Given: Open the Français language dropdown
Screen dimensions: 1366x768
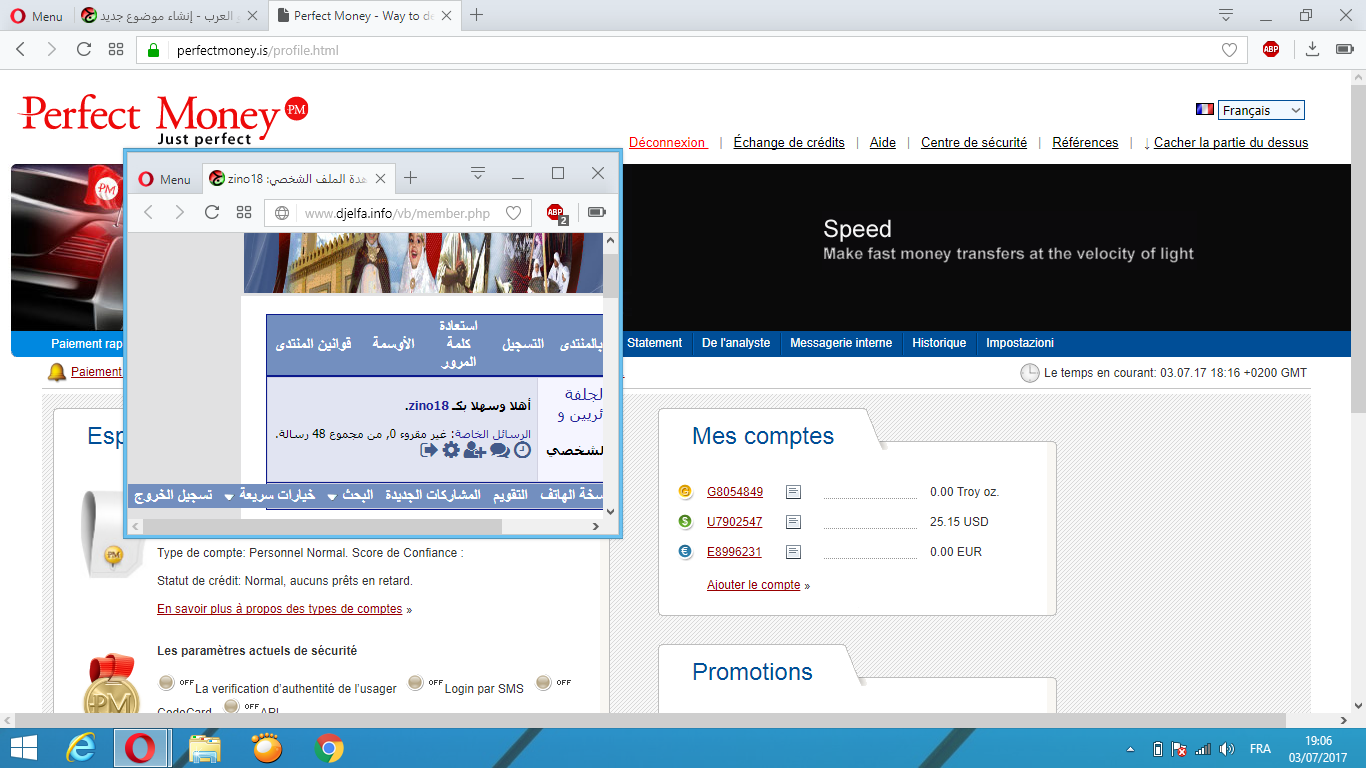Looking at the screenshot, I should point(1261,110).
